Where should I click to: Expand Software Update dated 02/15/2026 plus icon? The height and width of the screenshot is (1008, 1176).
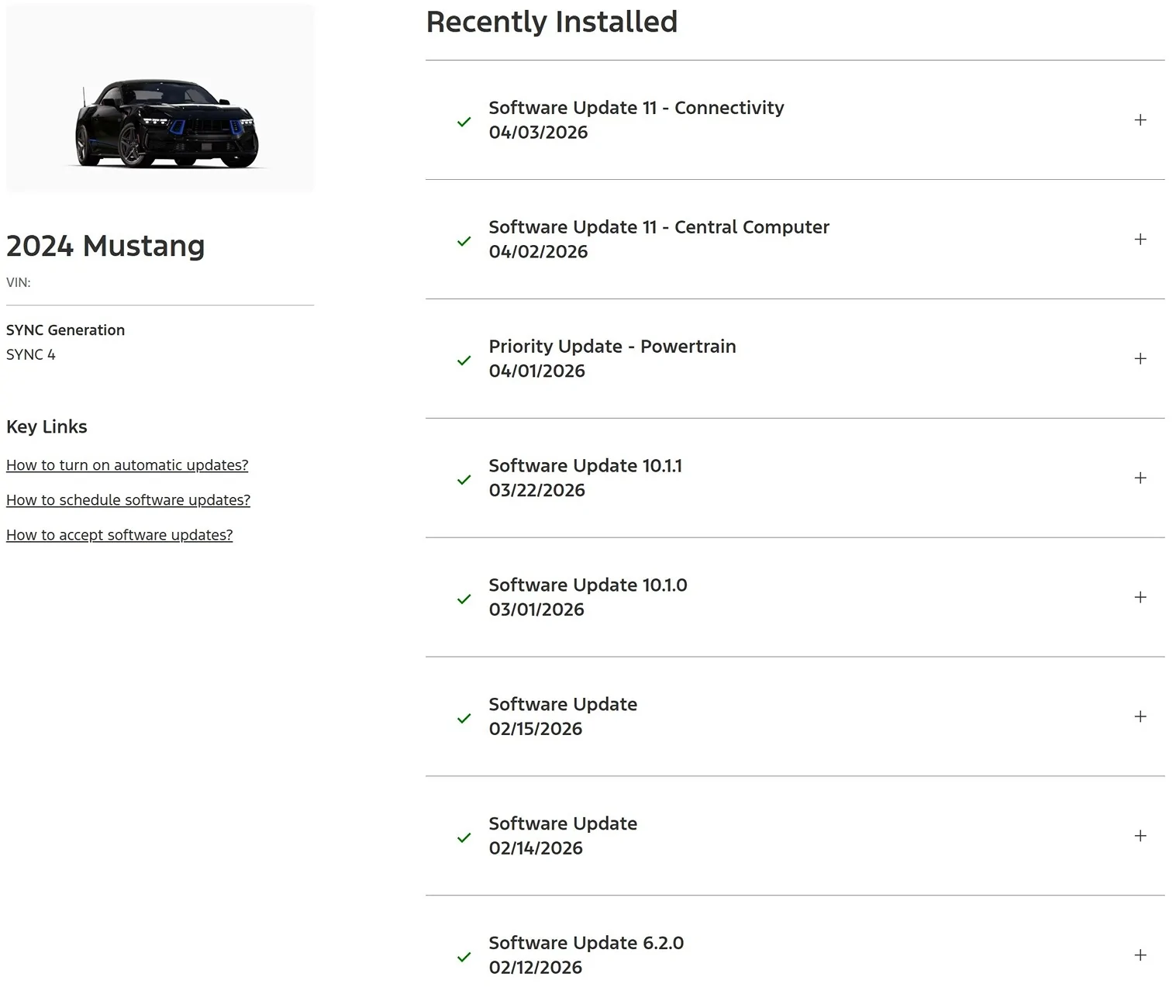[1140, 717]
